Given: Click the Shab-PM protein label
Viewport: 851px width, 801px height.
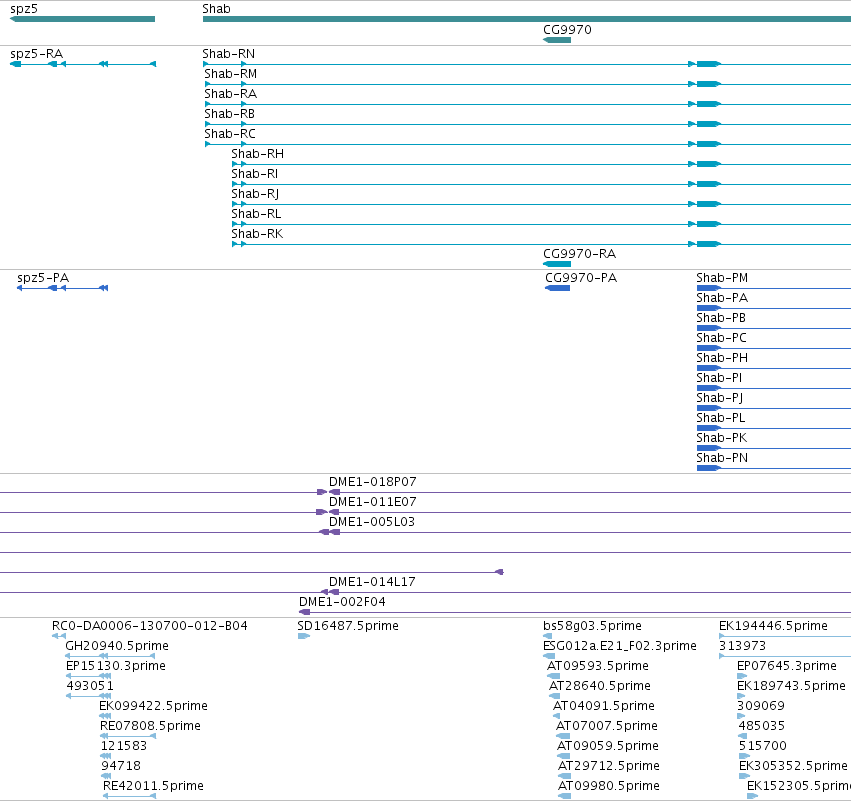Looking at the screenshot, I should pos(722,278).
